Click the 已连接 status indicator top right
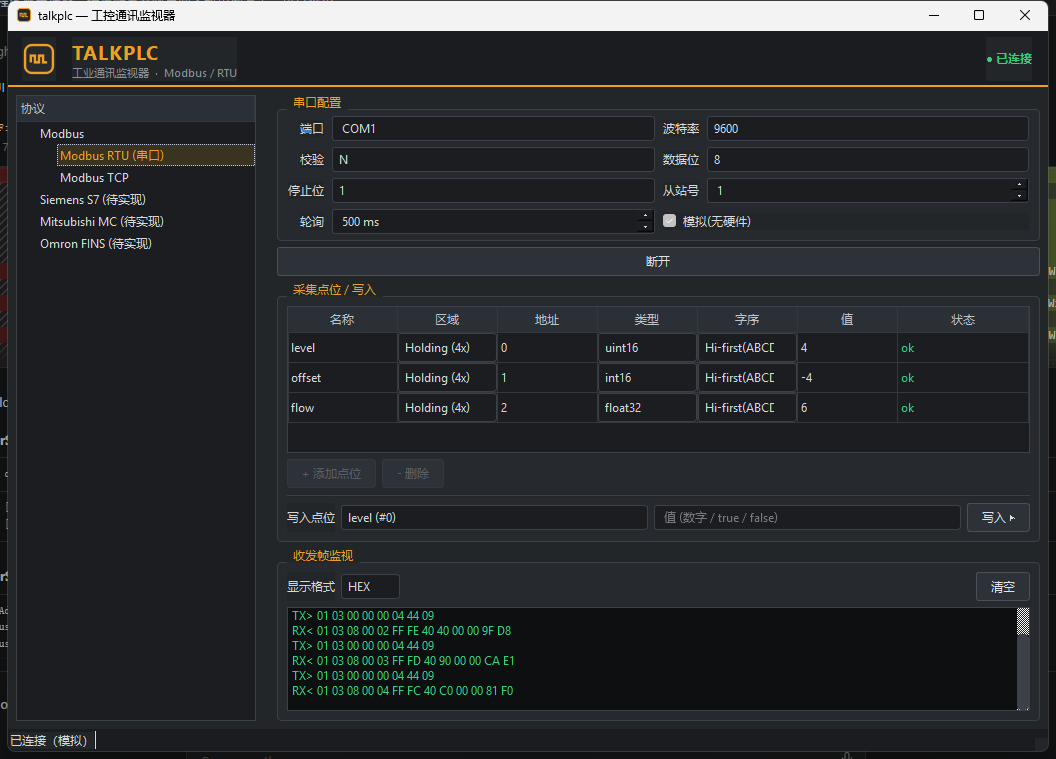Screen dimensions: 1056x759 tap(1009, 59)
